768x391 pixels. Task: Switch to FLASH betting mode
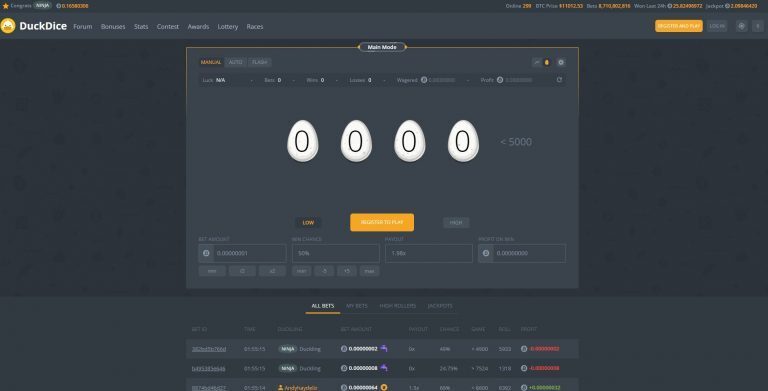[x=260, y=62]
